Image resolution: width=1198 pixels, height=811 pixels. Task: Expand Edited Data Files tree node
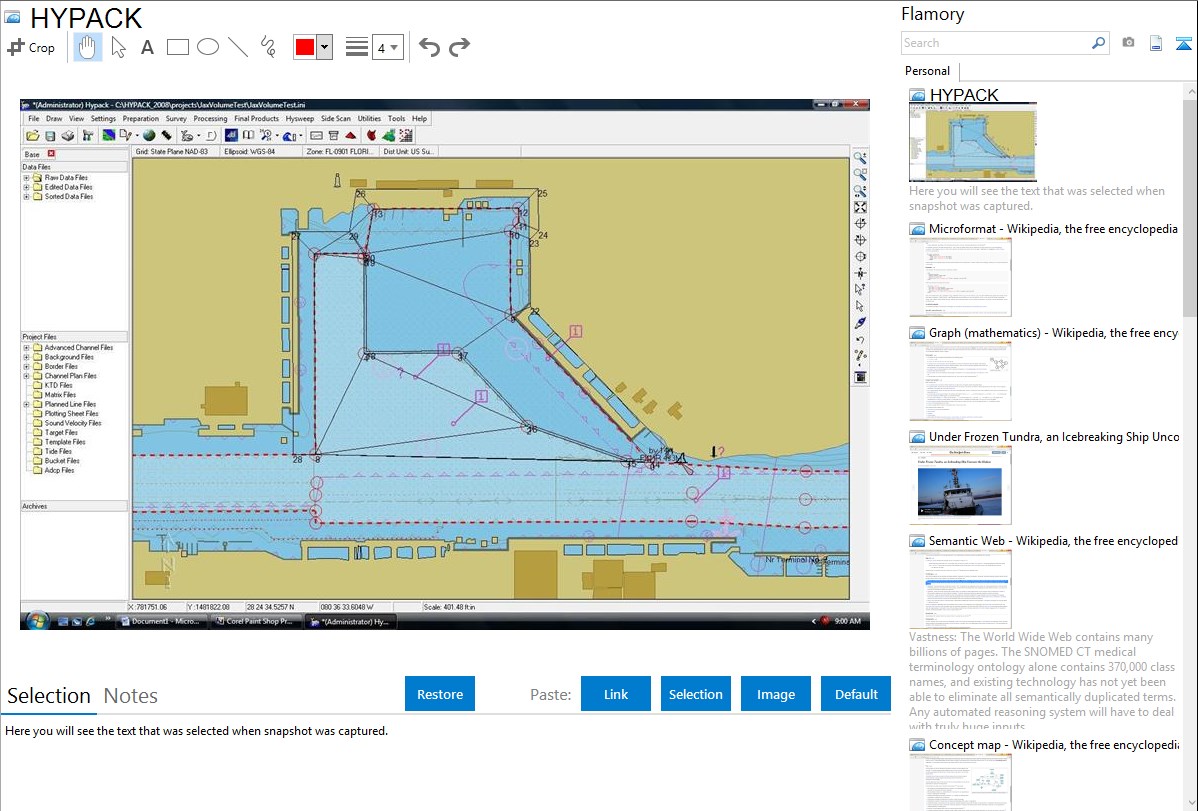(x=26, y=187)
